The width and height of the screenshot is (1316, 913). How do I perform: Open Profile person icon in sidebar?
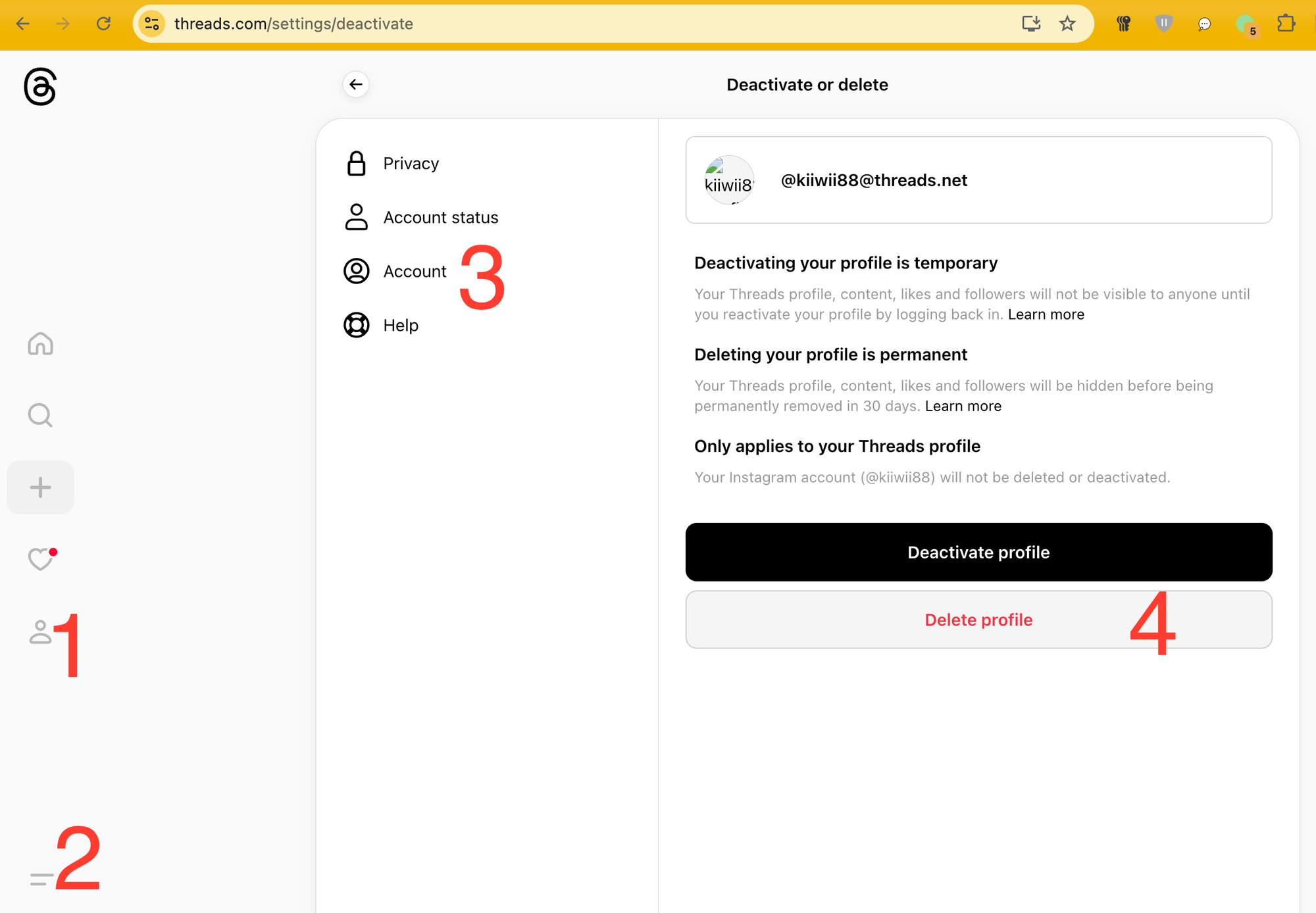click(40, 632)
